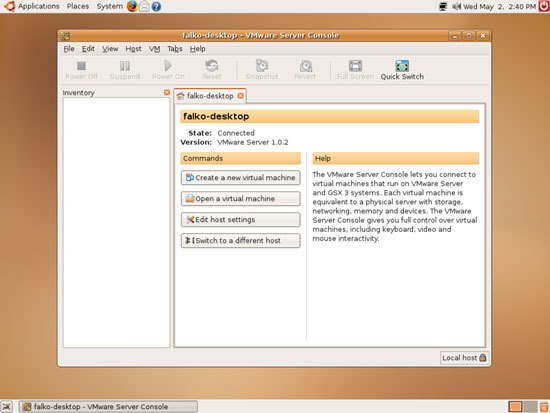Click the Power On play icon

168,66
